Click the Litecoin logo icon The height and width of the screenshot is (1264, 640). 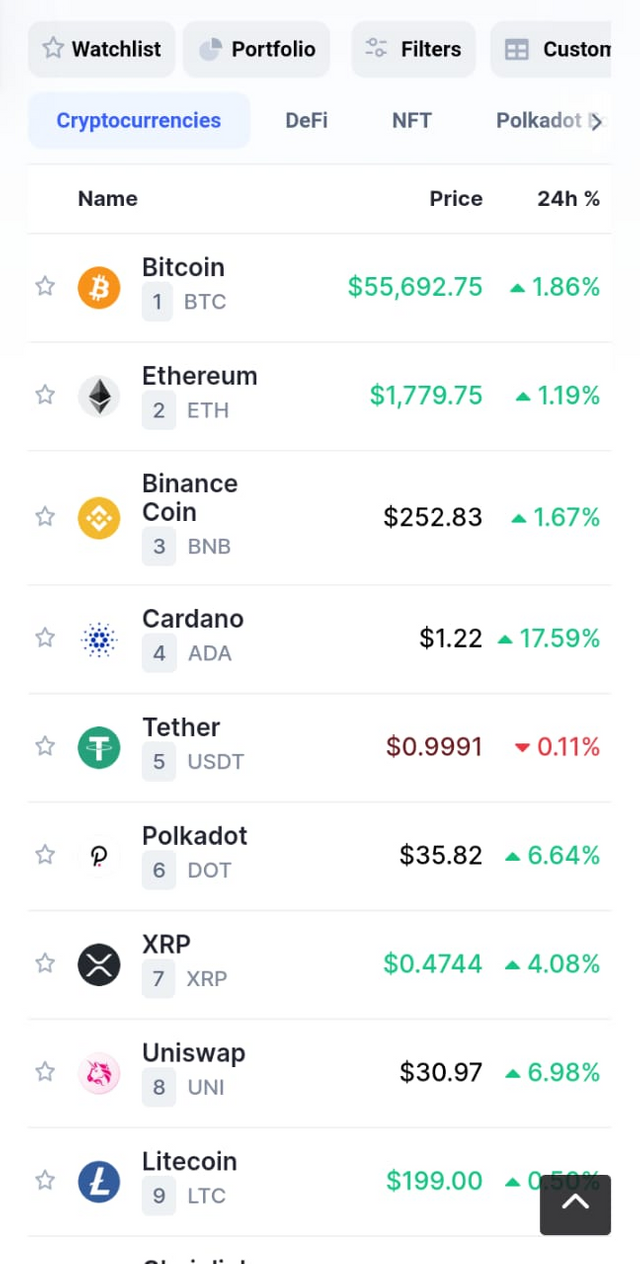[99, 1182]
